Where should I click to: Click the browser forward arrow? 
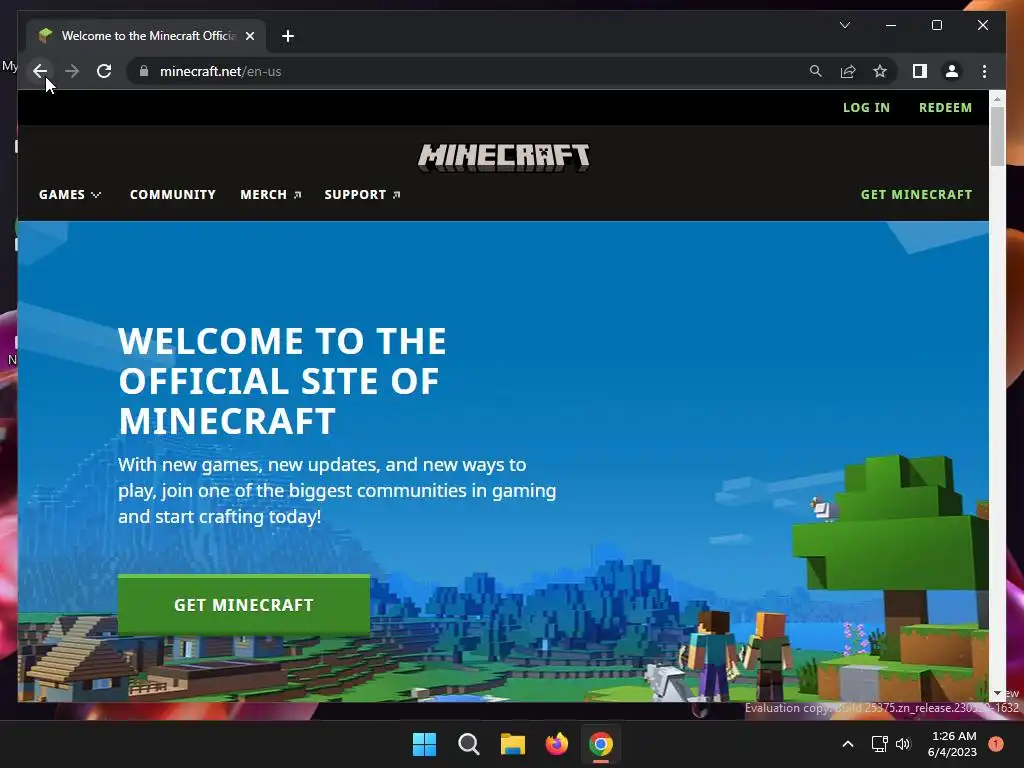[72, 71]
